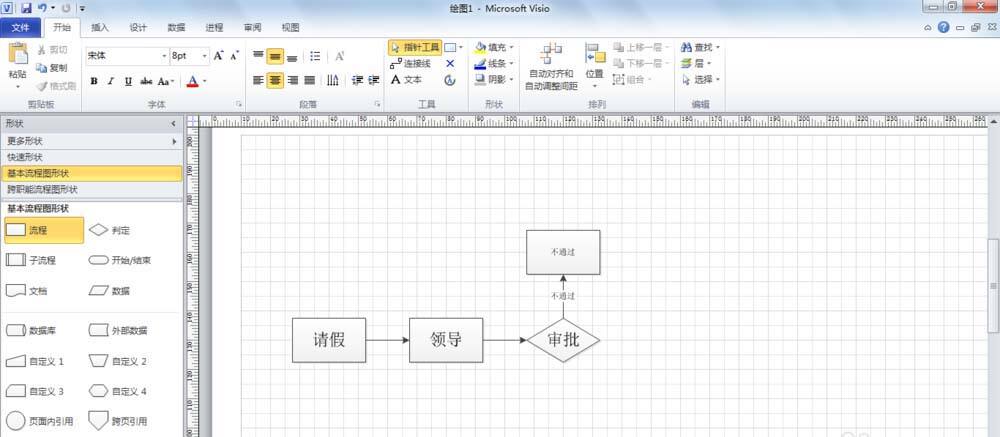Open the Position (位置) menu button

coord(594,67)
